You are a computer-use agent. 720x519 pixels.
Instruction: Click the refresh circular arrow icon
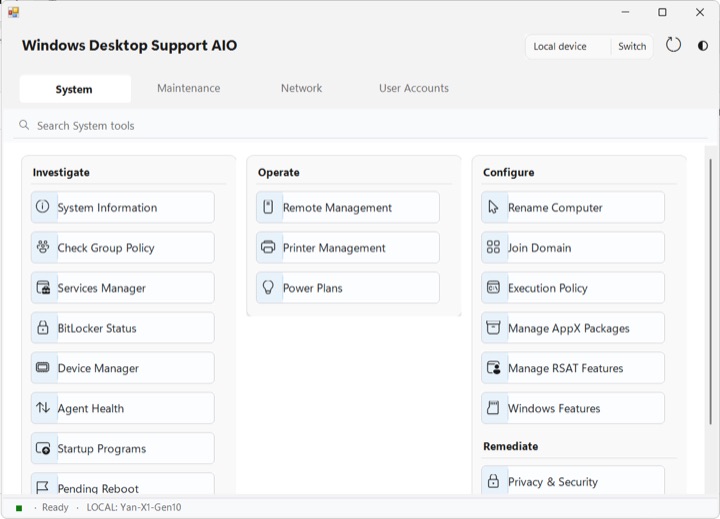point(673,45)
